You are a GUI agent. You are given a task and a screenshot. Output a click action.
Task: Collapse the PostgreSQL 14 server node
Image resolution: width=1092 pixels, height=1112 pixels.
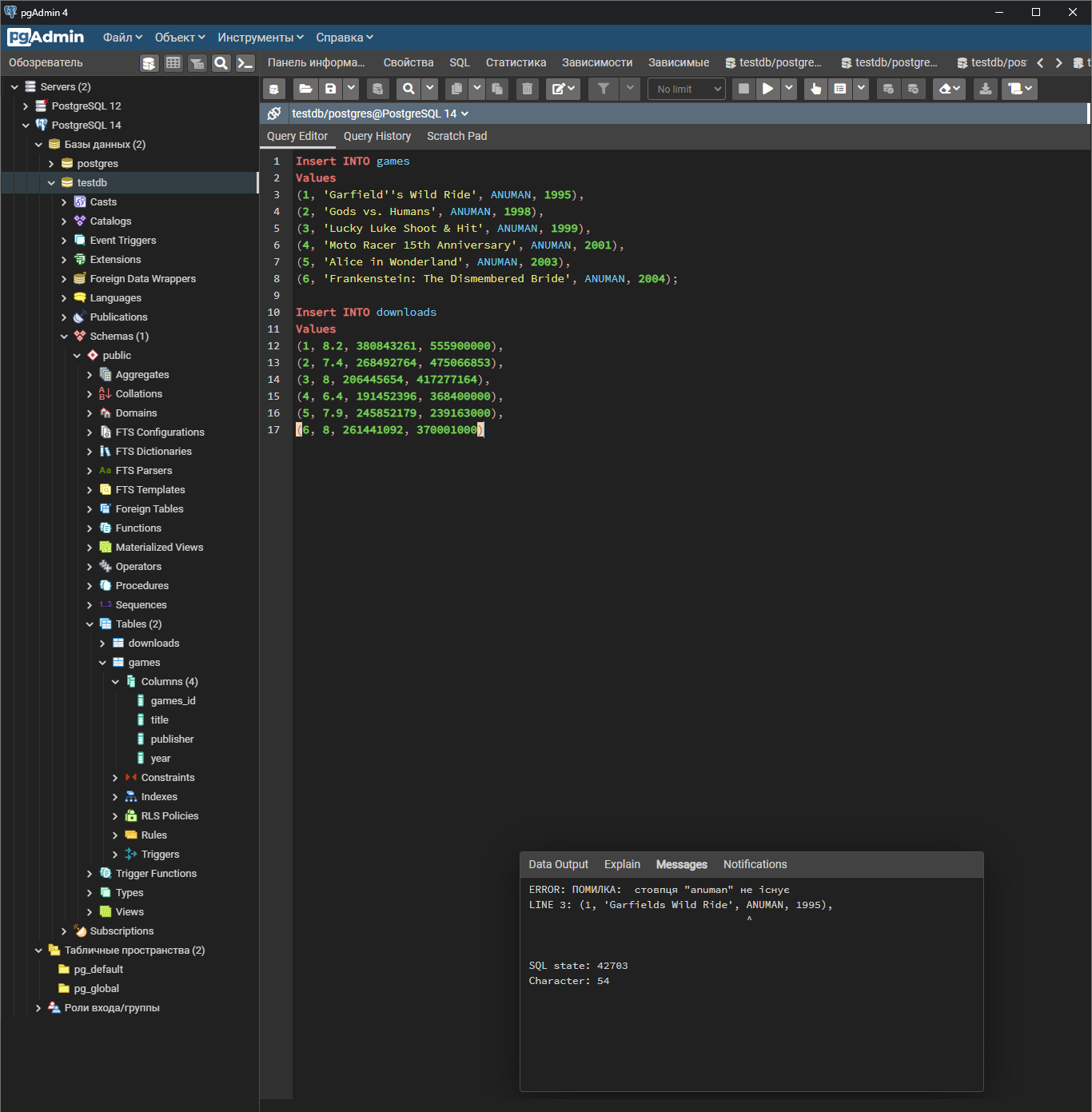(x=26, y=126)
